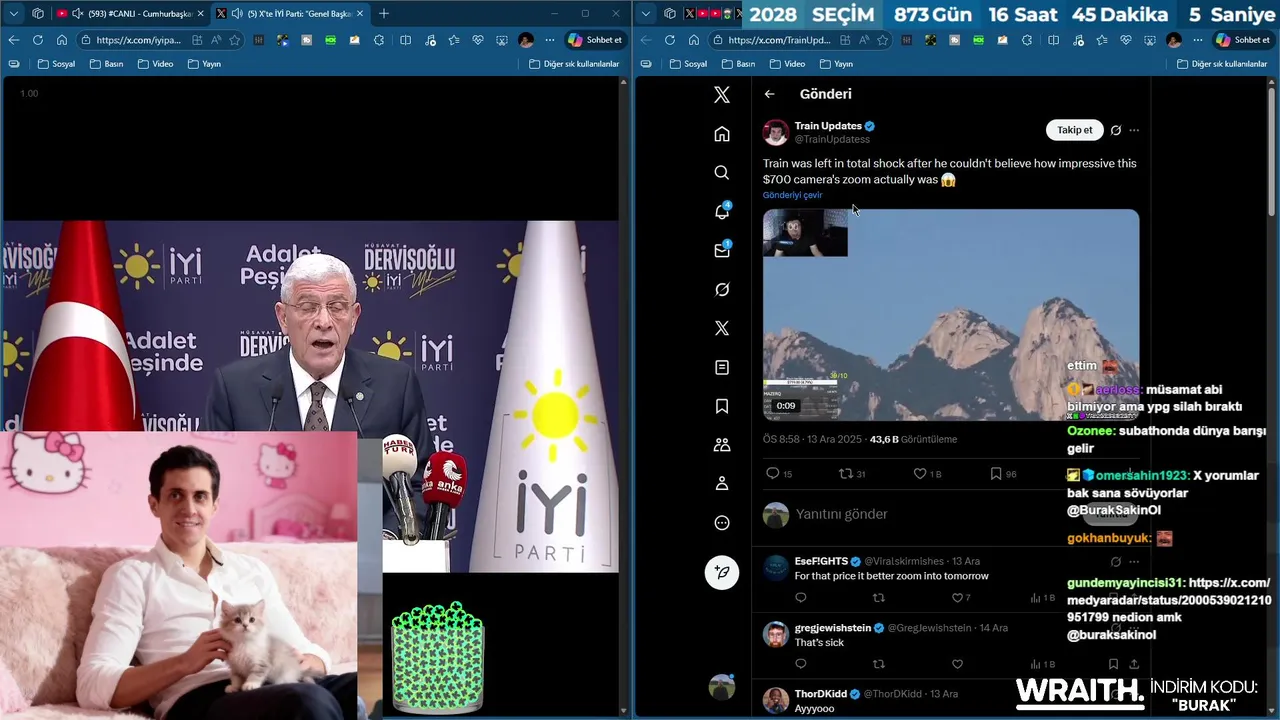Open workspaces icon in left browser tab bar
This screenshot has height=720, width=1280.
(38, 14)
